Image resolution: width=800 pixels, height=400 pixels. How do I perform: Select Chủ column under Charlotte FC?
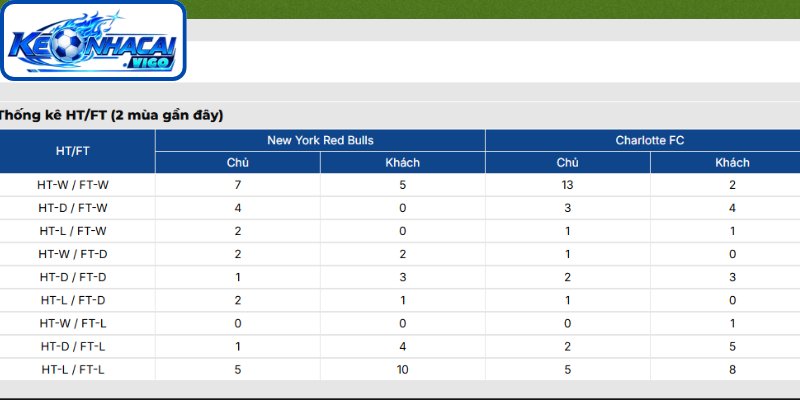coord(567,163)
